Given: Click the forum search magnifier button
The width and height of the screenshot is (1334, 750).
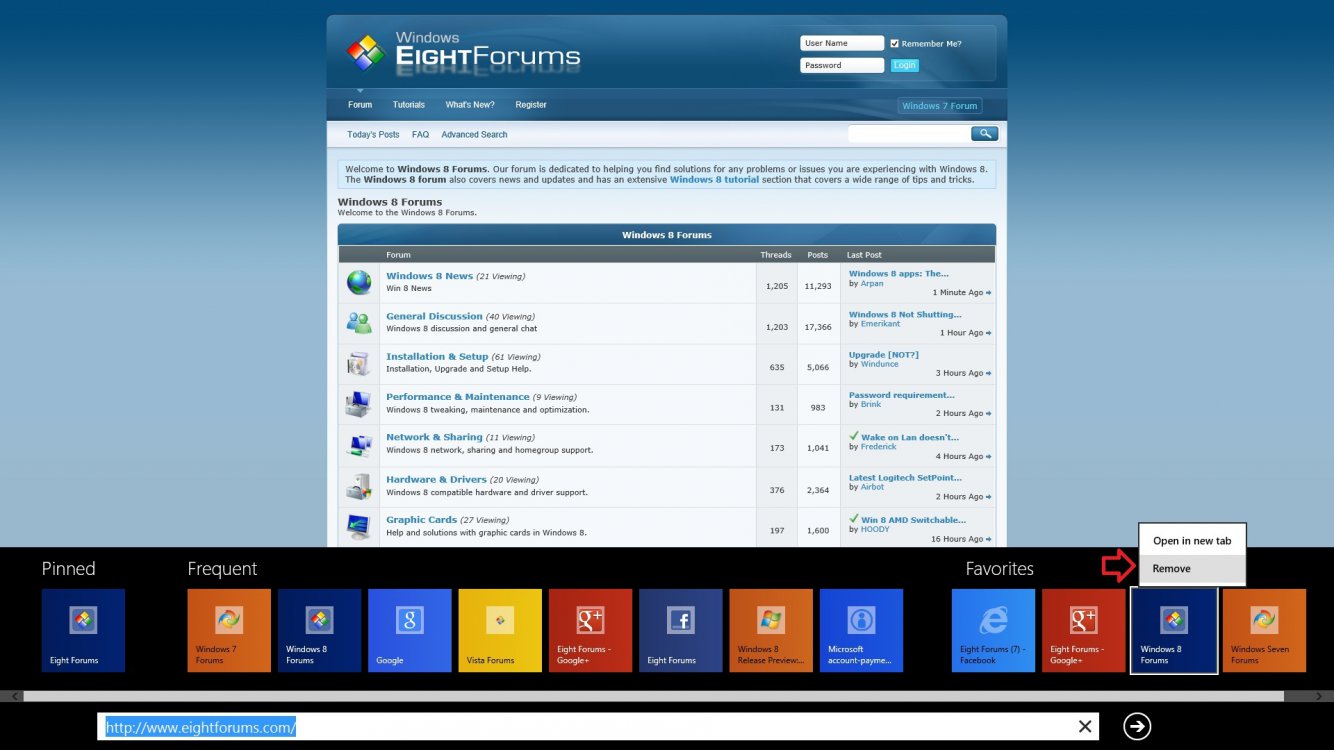Looking at the screenshot, I should click(984, 134).
